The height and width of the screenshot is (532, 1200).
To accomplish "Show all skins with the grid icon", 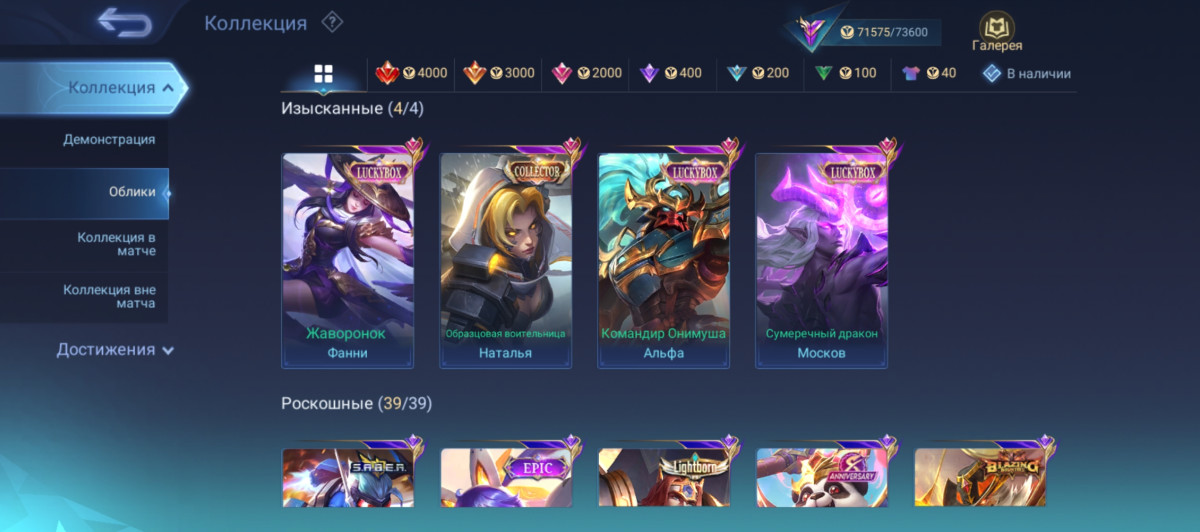I will coord(323,73).
